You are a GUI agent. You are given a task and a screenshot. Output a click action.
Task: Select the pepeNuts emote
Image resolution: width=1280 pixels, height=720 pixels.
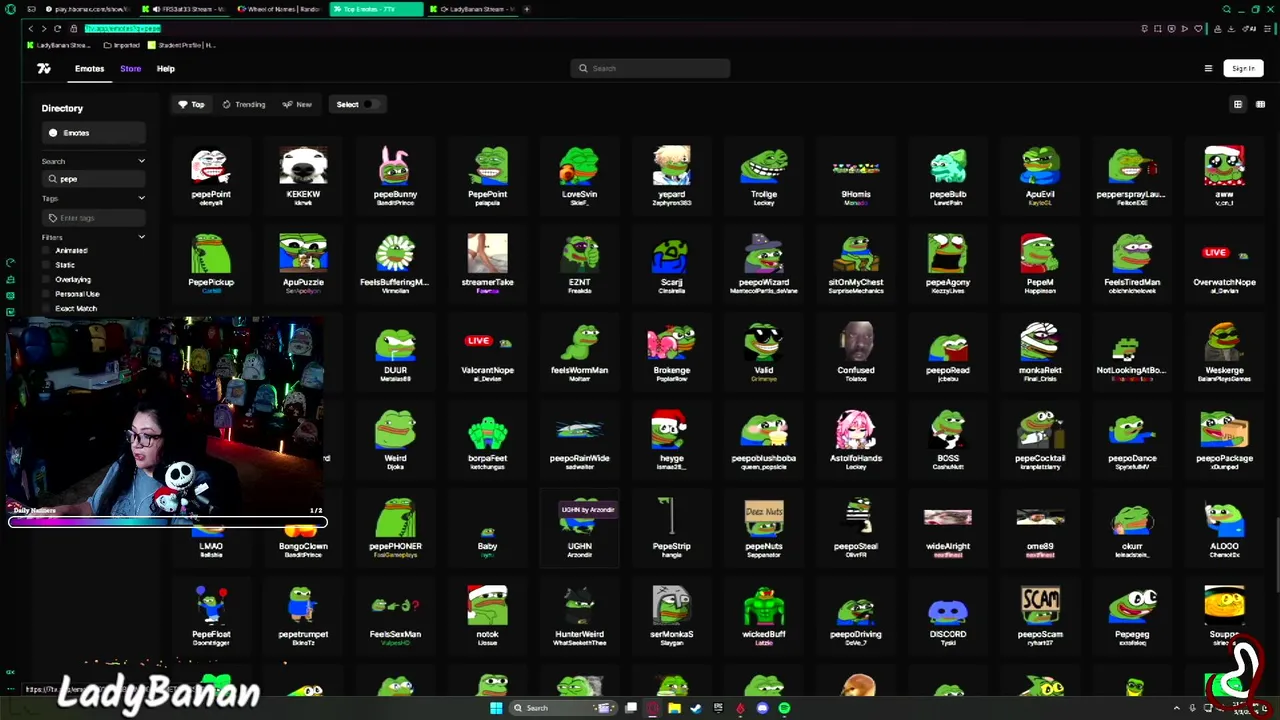(764, 528)
